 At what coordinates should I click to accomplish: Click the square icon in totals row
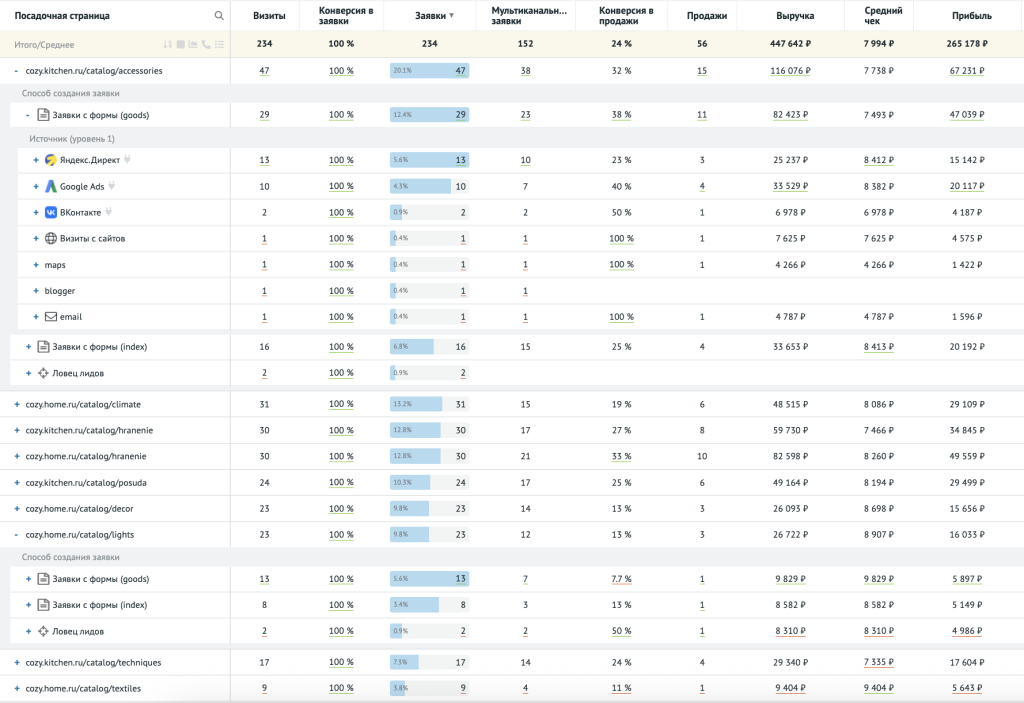(x=181, y=45)
